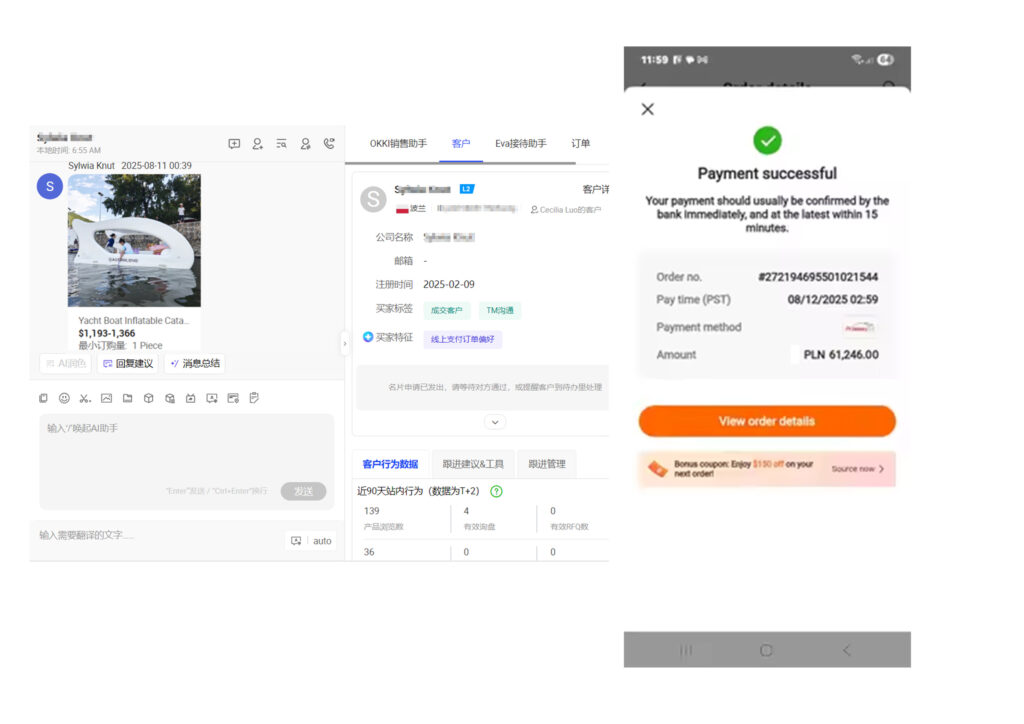Click the 回复建议 reply suggestion button
1024x724 pixels.
click(x=127, y=363)
